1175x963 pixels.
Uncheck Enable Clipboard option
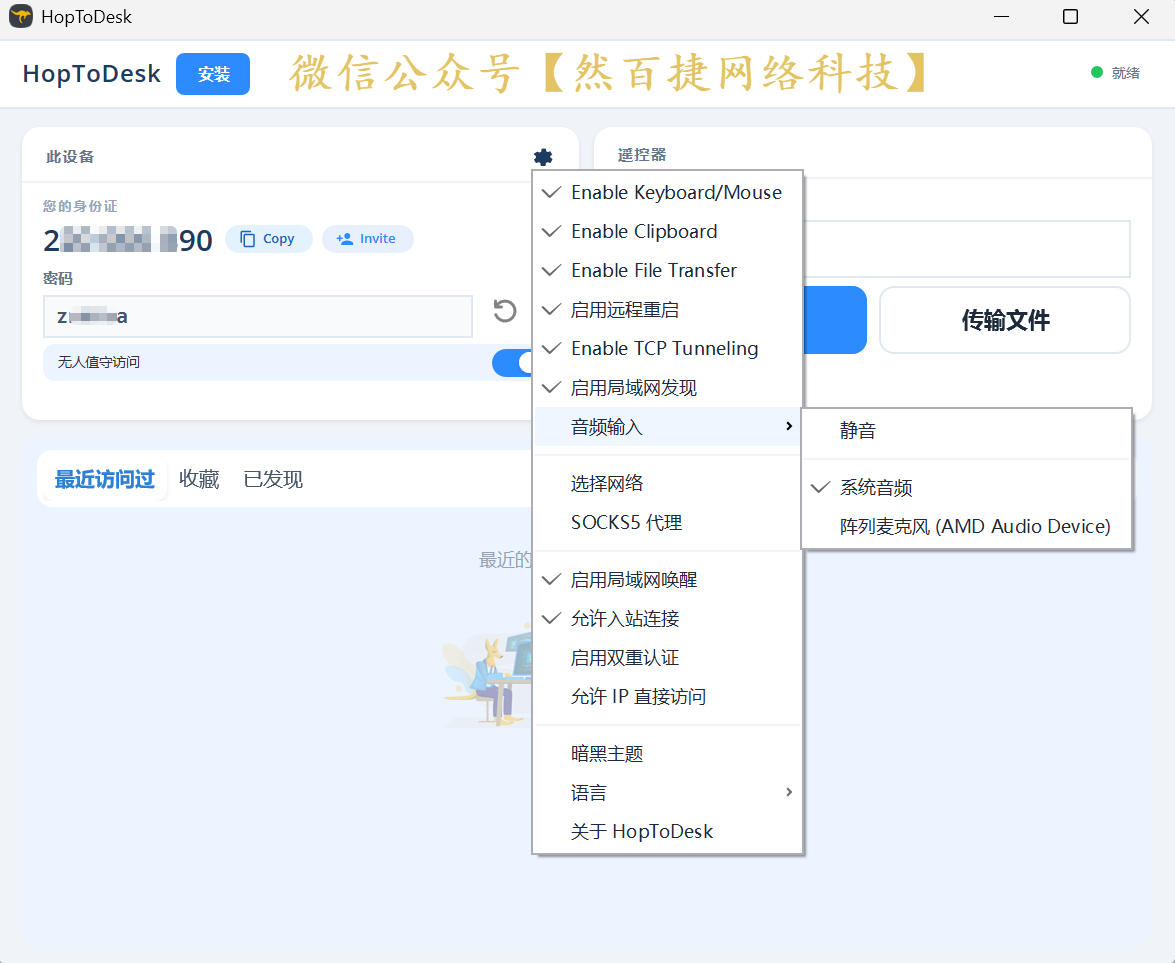click(x=668, y=232)
